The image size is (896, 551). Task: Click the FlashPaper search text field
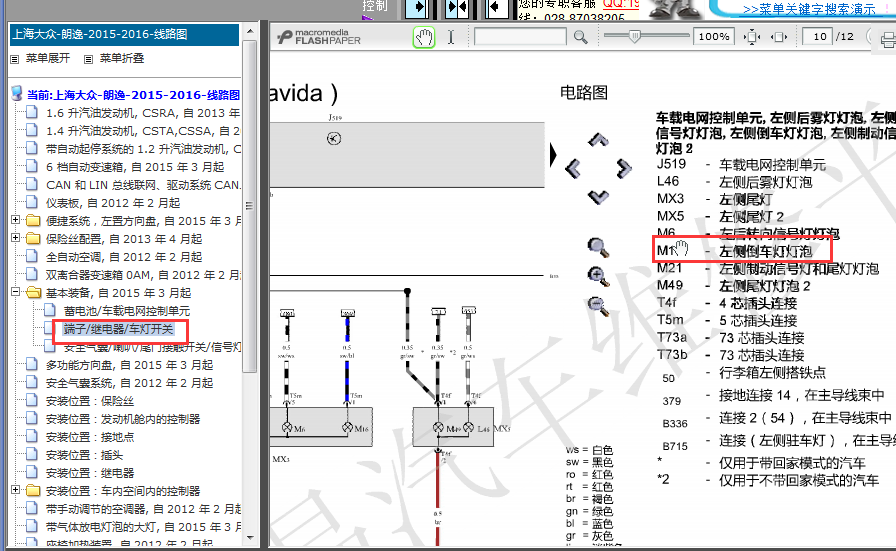click(x=520, y=37)
